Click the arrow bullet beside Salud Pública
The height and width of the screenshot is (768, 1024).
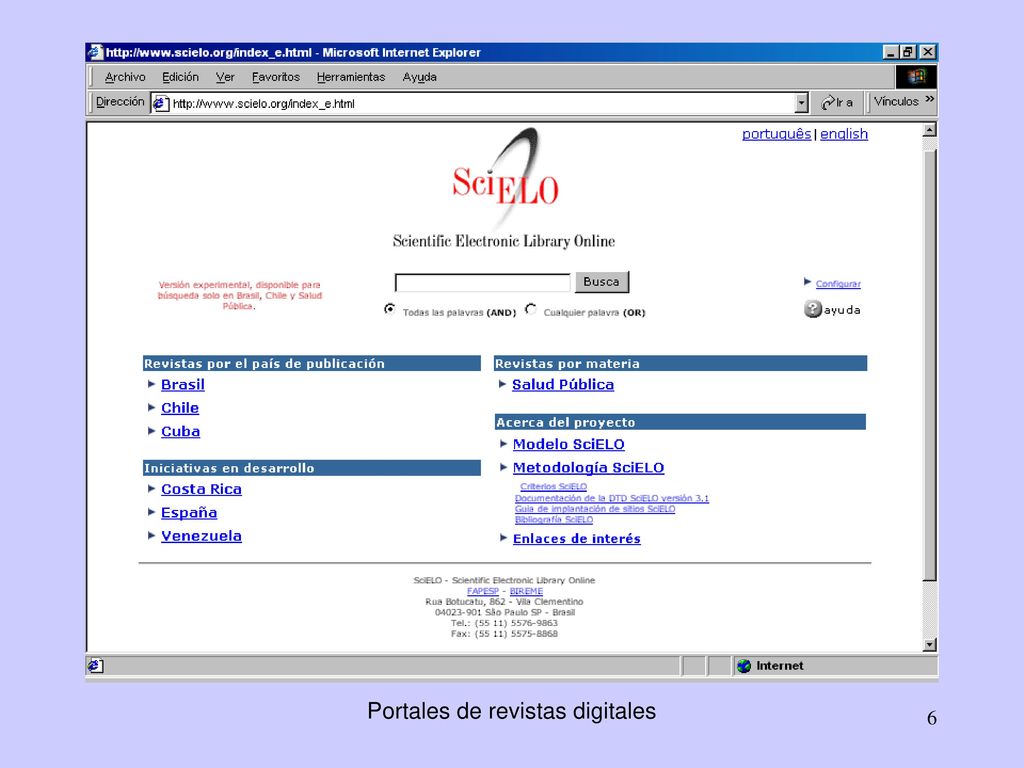(503, 384)
